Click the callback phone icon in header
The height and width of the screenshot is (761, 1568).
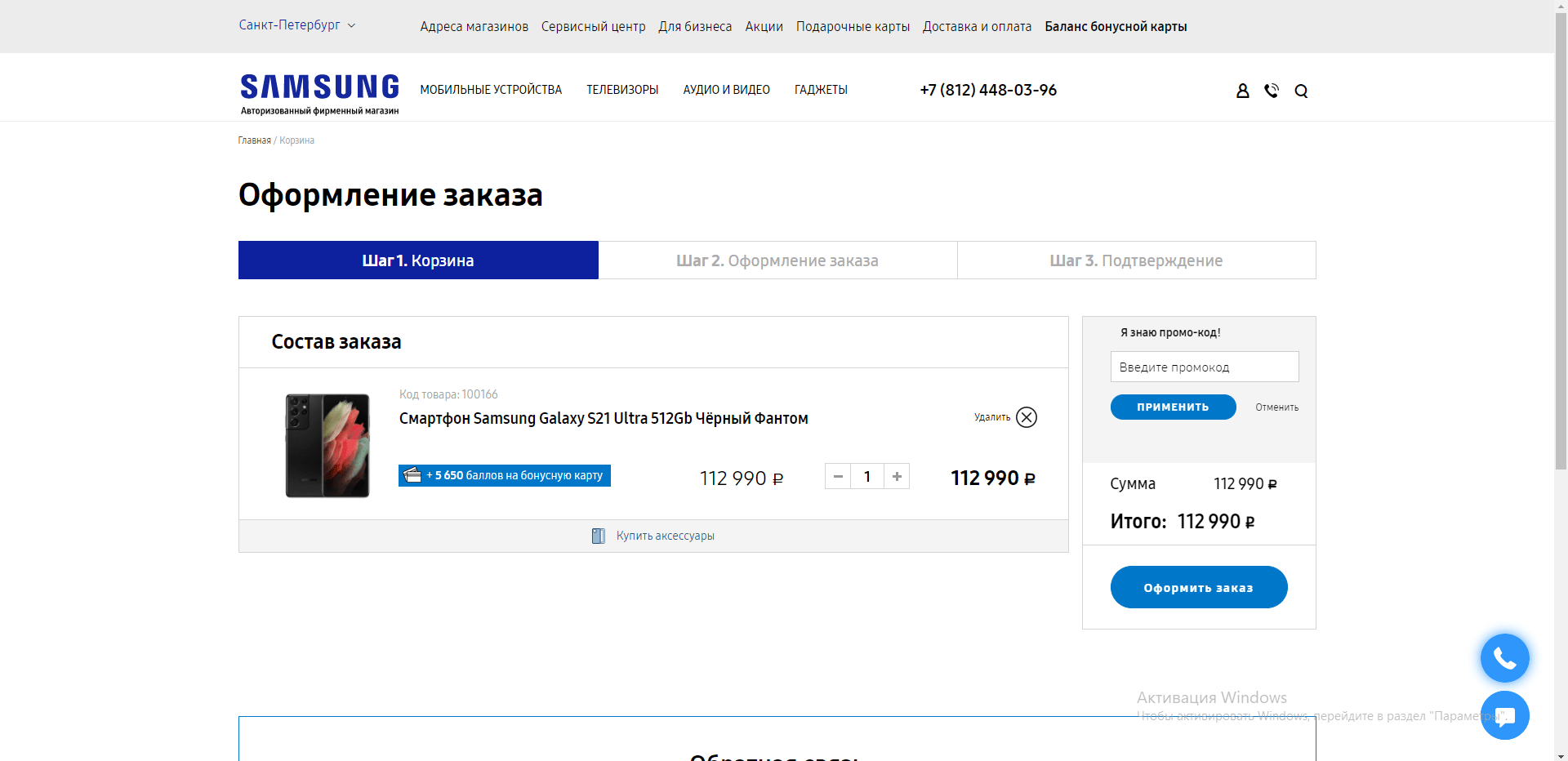point(1272,91)
